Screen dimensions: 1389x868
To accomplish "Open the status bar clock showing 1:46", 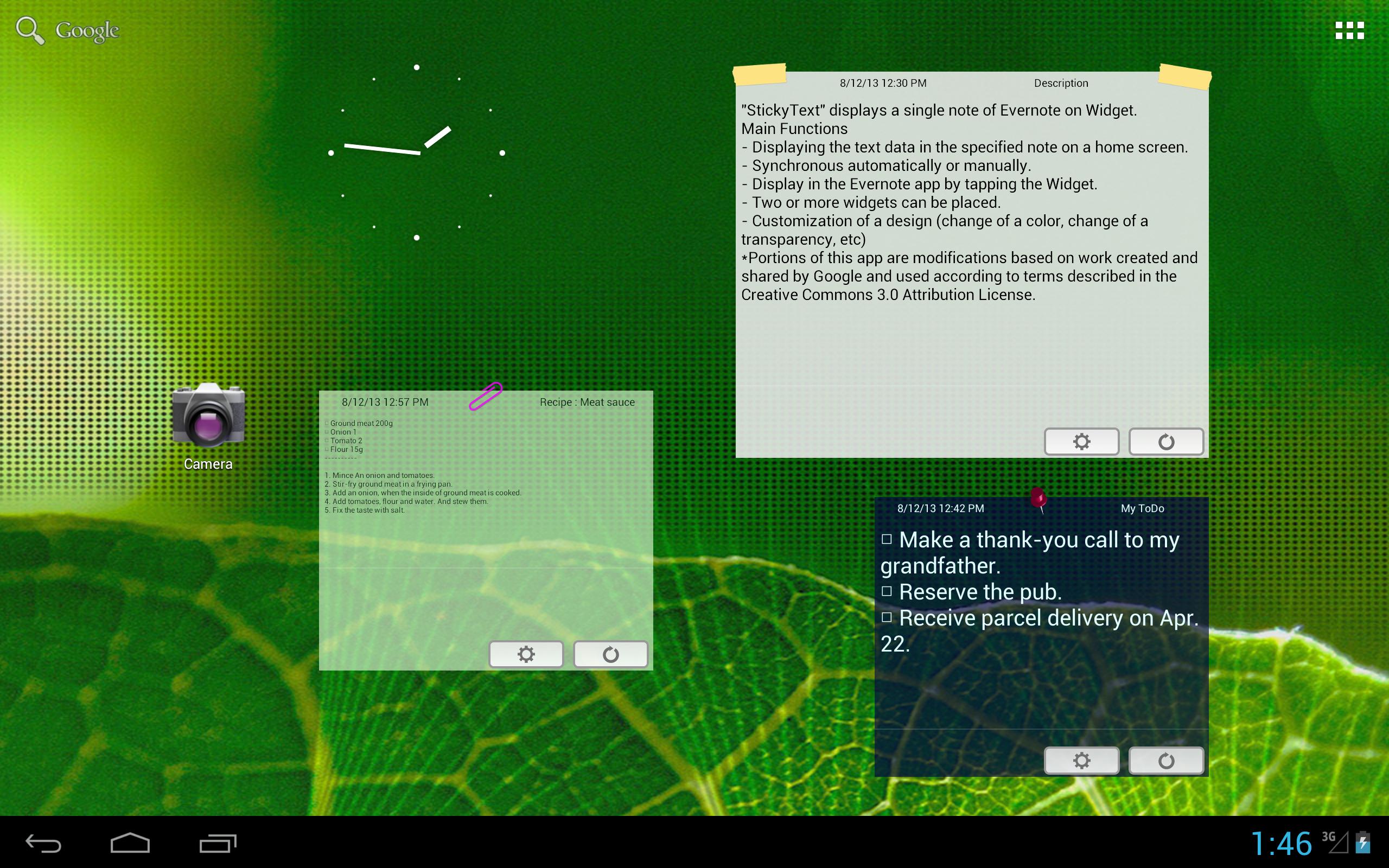I will [1281, 843].
